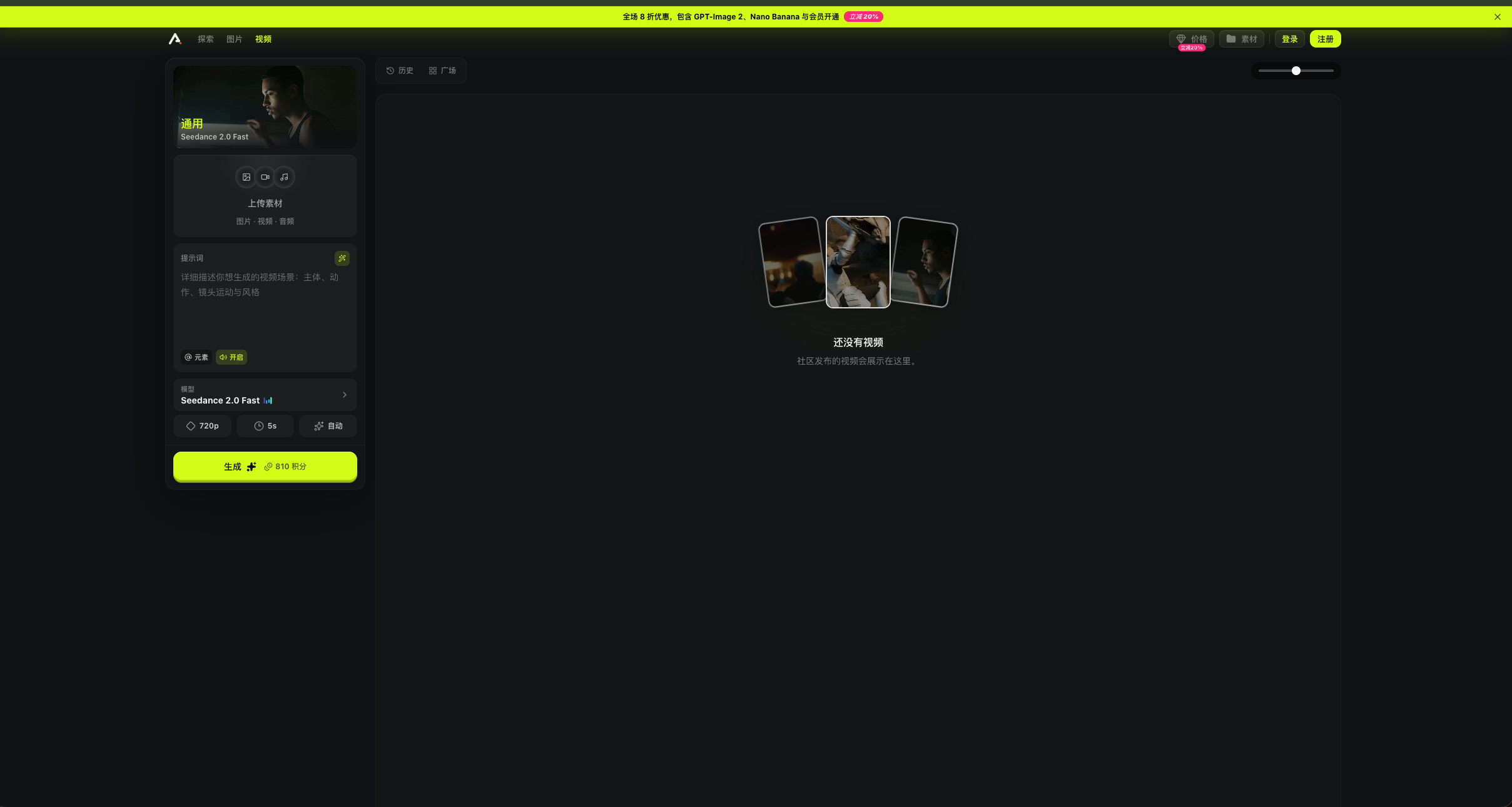This screenshot has height=807, width=1512.
Task: Click the 通用 Seedance 2.0 Fast card
Action: click(x=265, y=107)
